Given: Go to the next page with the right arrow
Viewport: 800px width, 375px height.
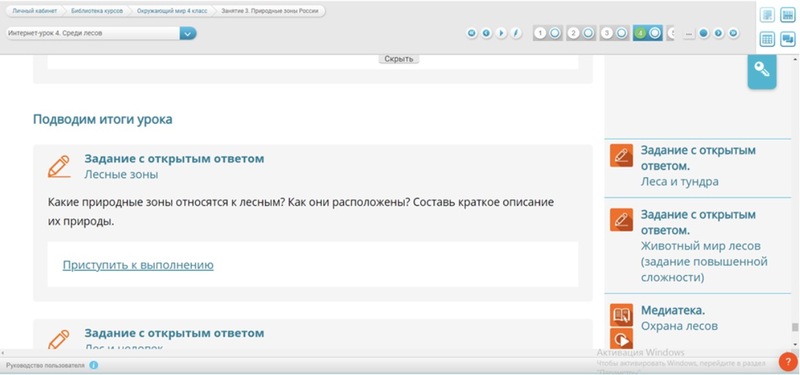Looking at the screenshot, I should [718, 33].
